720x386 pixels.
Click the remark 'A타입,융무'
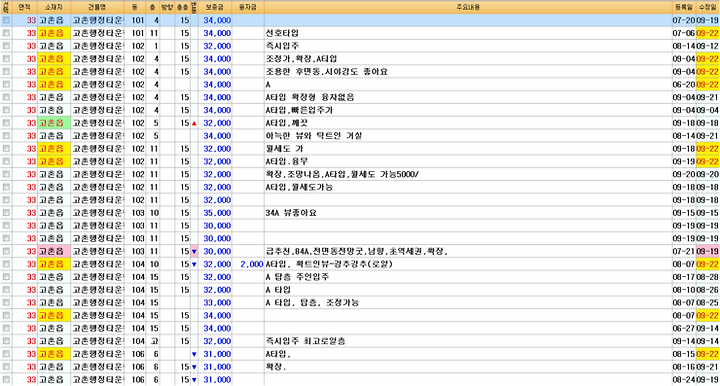pos(287,162)
